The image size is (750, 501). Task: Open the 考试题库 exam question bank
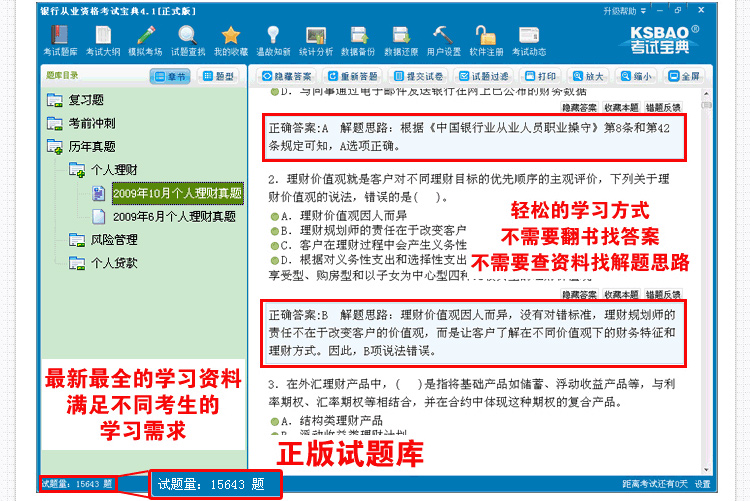tap(60, 40)
